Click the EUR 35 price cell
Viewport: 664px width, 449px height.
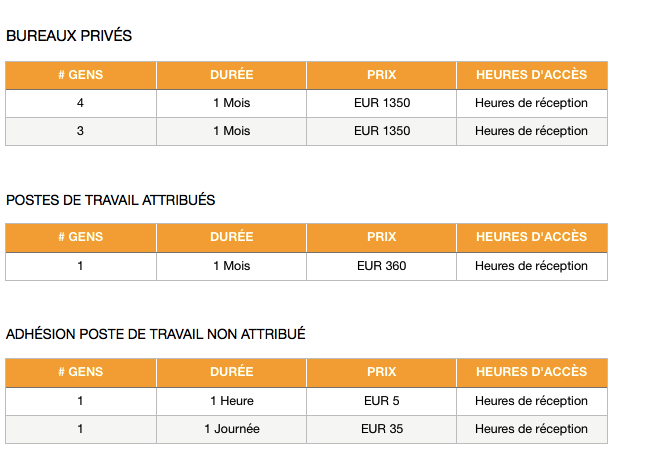point(382,429)
